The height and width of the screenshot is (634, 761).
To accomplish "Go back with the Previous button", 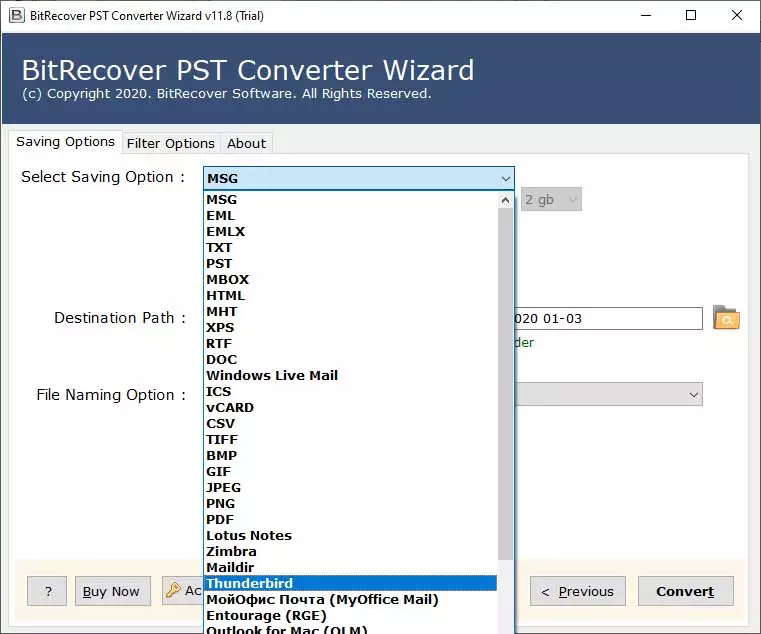I will 578,591.
